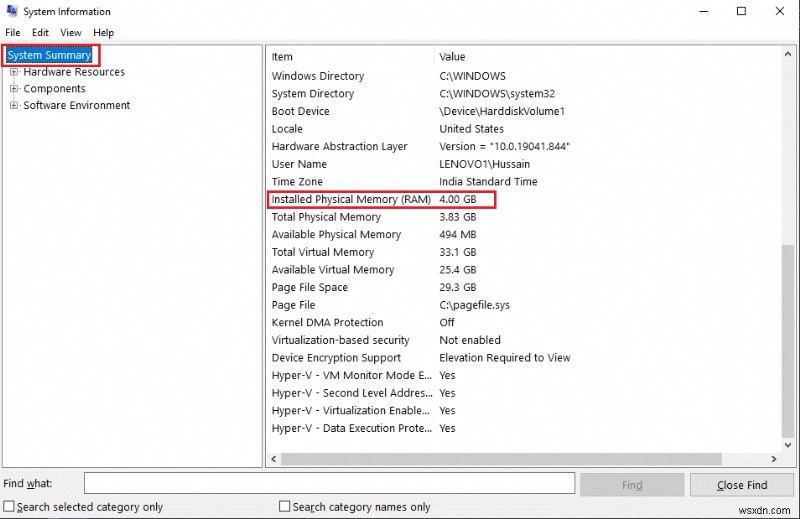800x519 pixels.
Task: Select the User Name row
Action: pyautogui.click(x=524, y=164)
